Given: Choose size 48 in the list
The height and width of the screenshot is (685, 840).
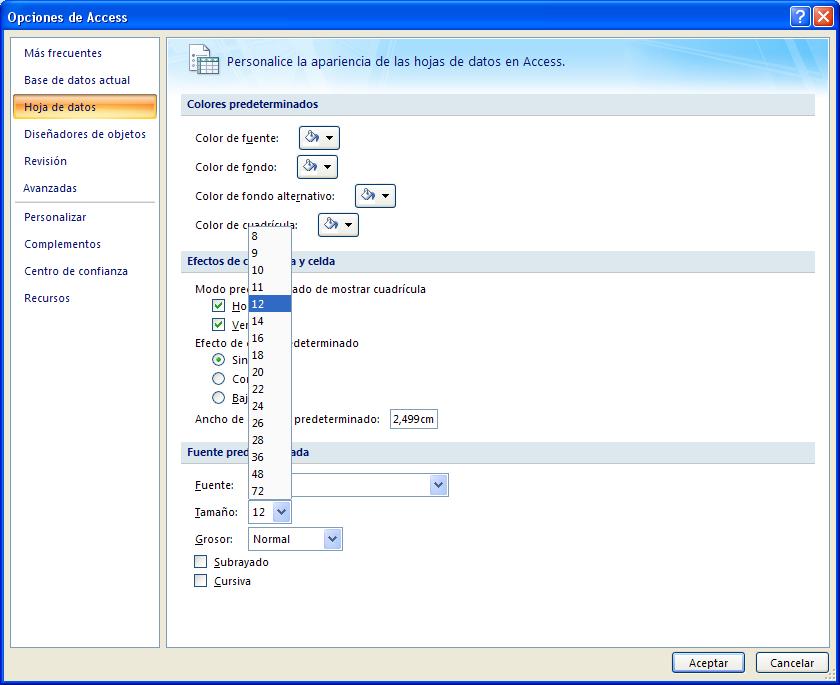Looking at the screenshot, I should pyautogui.click(x=270, y=474).
